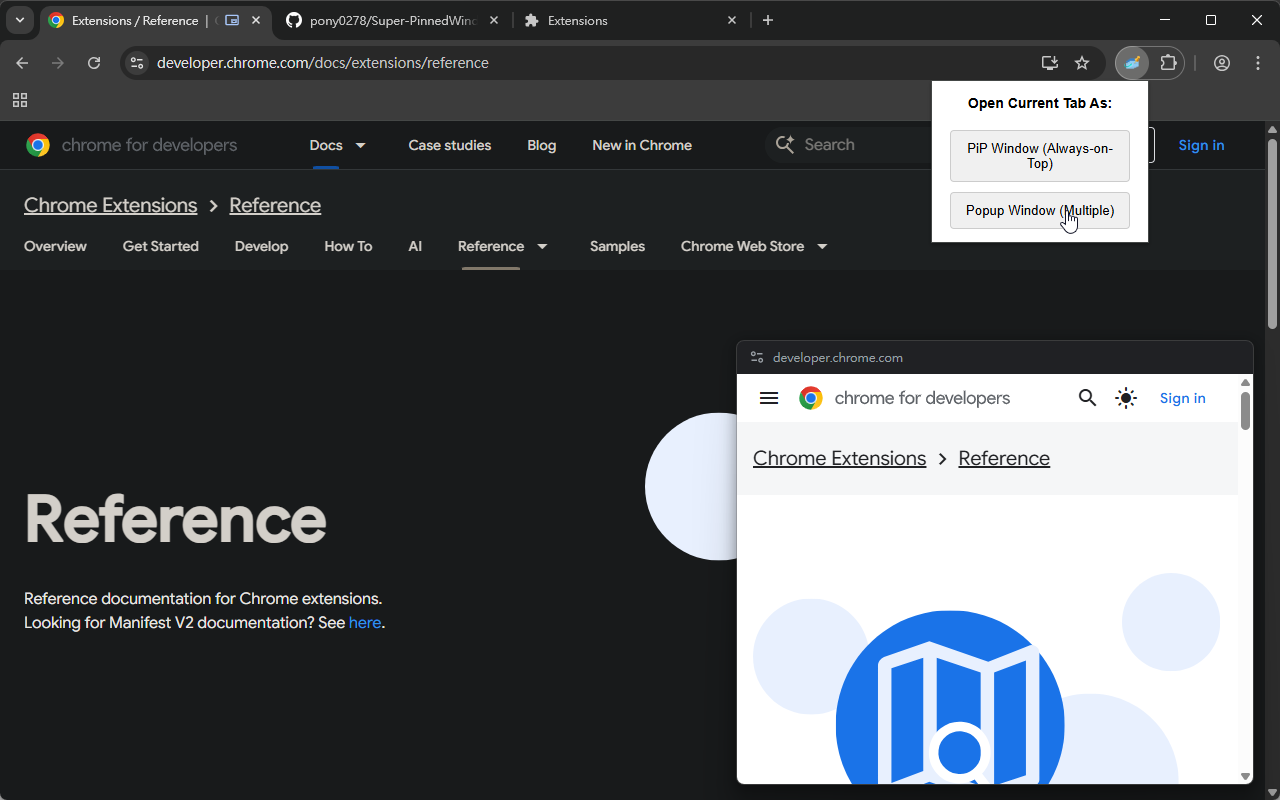Click the browser Back arrow

(x=22, y=63)
